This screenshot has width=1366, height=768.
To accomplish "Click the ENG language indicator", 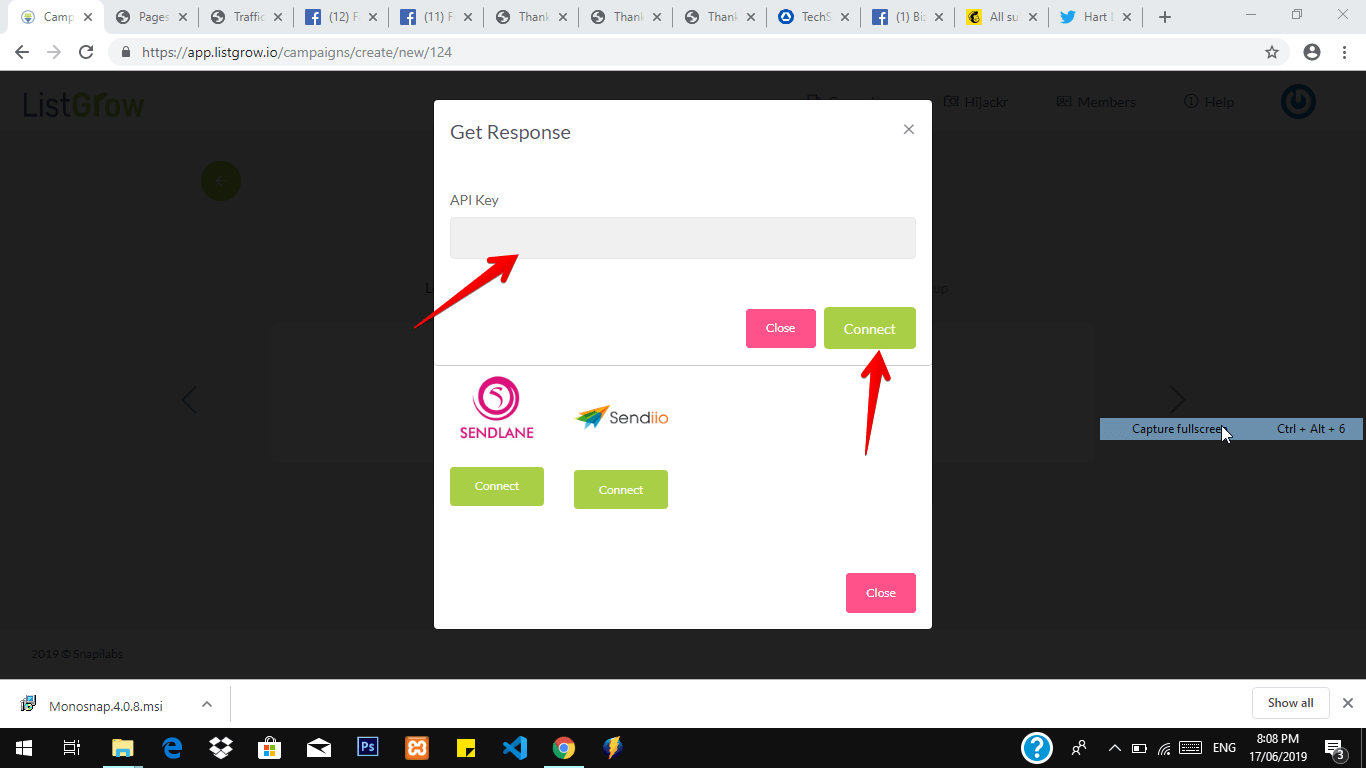I will click(x=1224, y=748).
